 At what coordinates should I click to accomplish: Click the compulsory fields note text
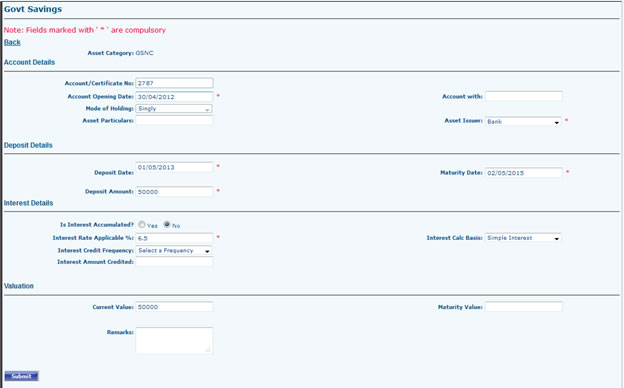[x=85, y=30]
